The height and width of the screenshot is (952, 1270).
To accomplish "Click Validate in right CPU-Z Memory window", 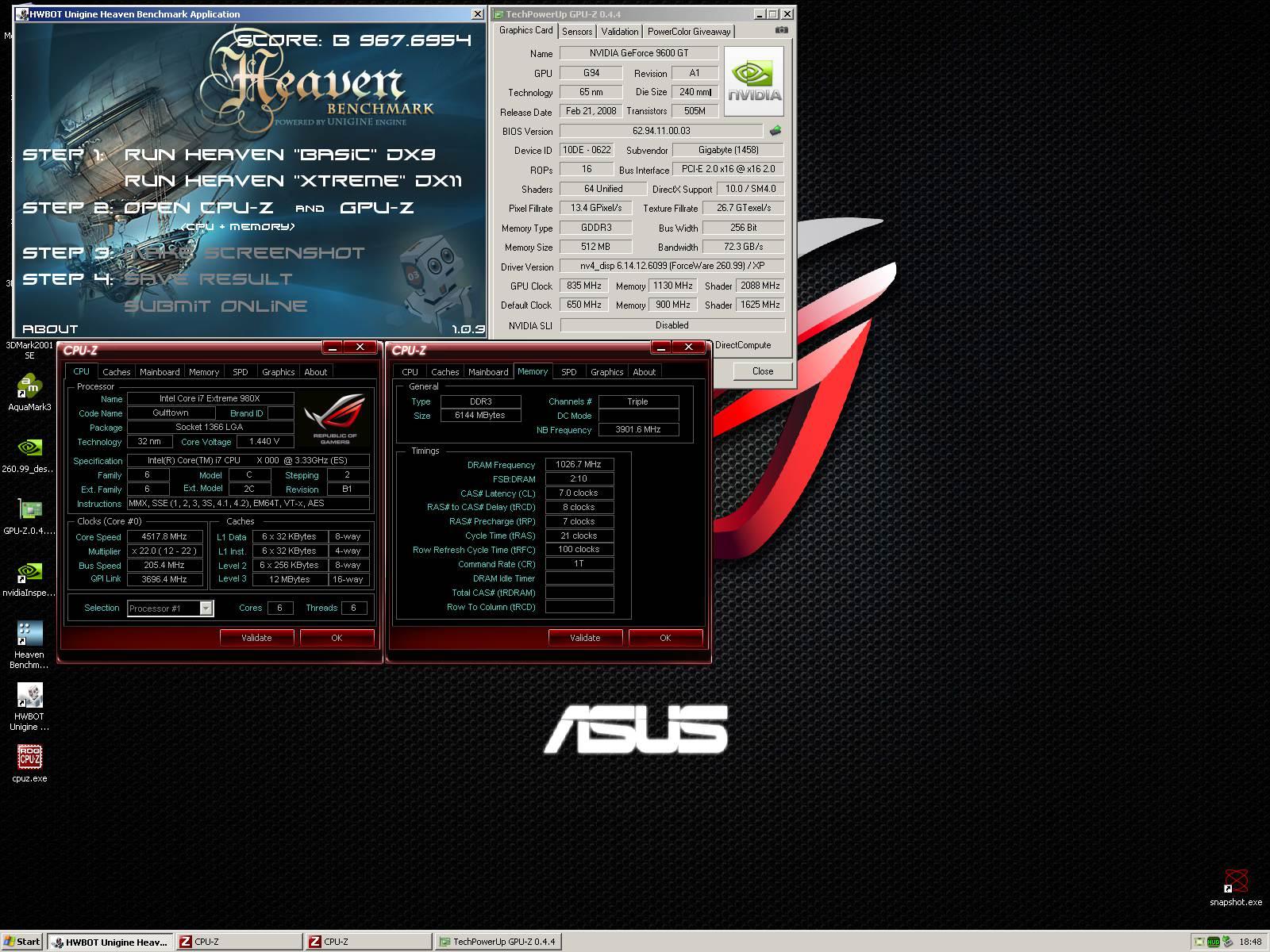I will click(585, 638).
